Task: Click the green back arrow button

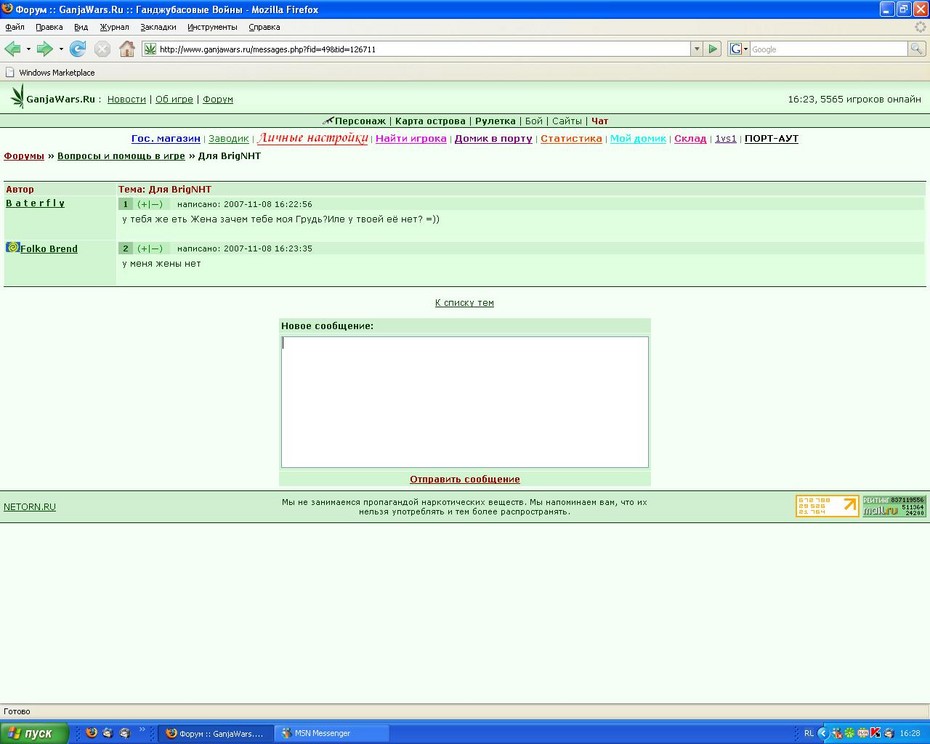Action: pos(12,49)
